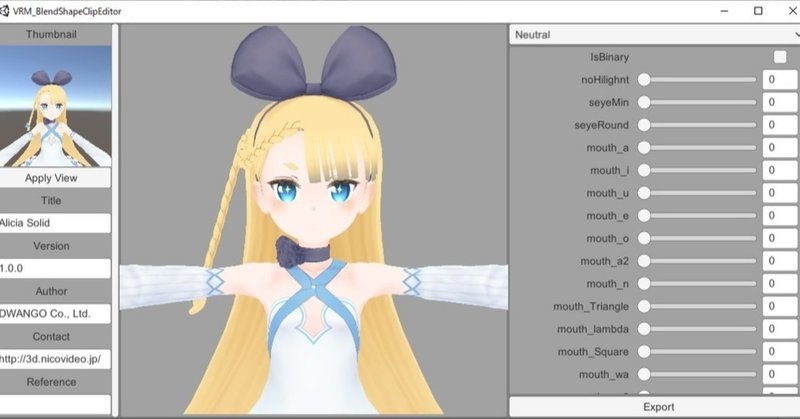Click the mouth_wa value field

point(780,375)
